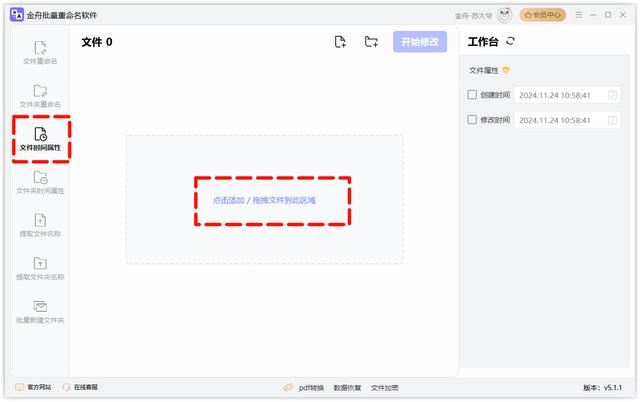
Task: Switch to 文件时间属性 tab
Action: point(40,139)
